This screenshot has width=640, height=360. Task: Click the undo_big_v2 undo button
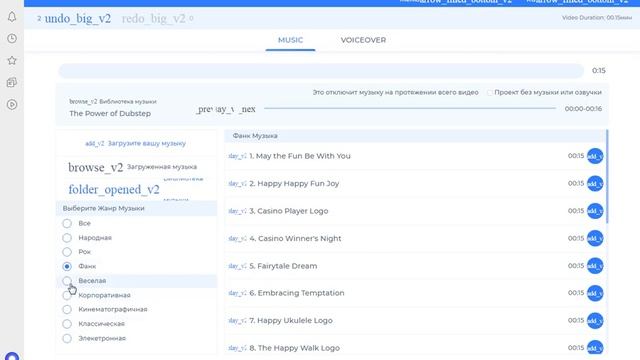point(77,19)
